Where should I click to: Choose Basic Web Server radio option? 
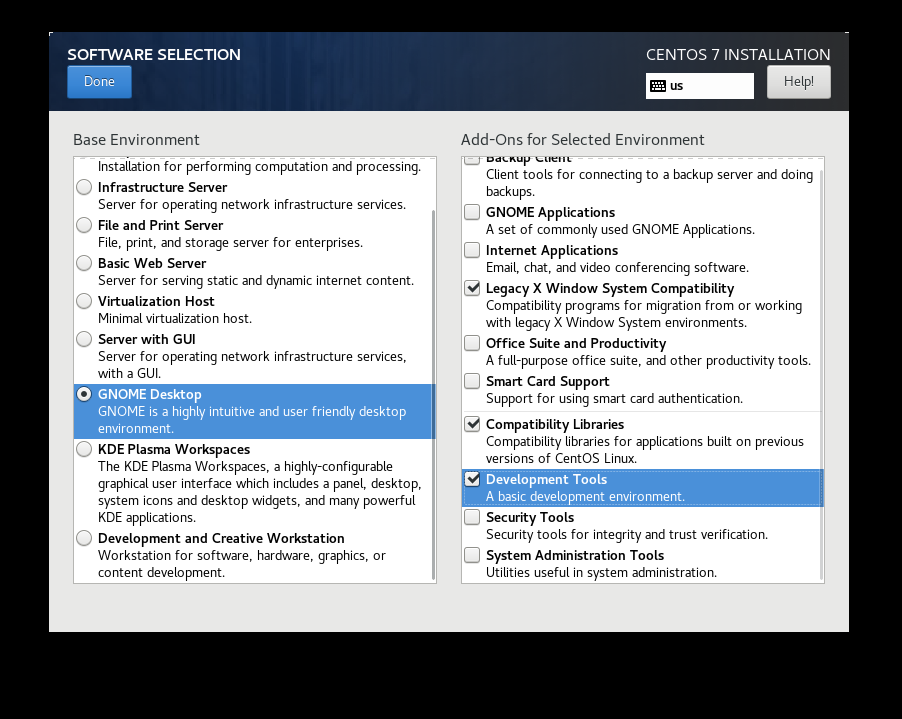[84, 263]
